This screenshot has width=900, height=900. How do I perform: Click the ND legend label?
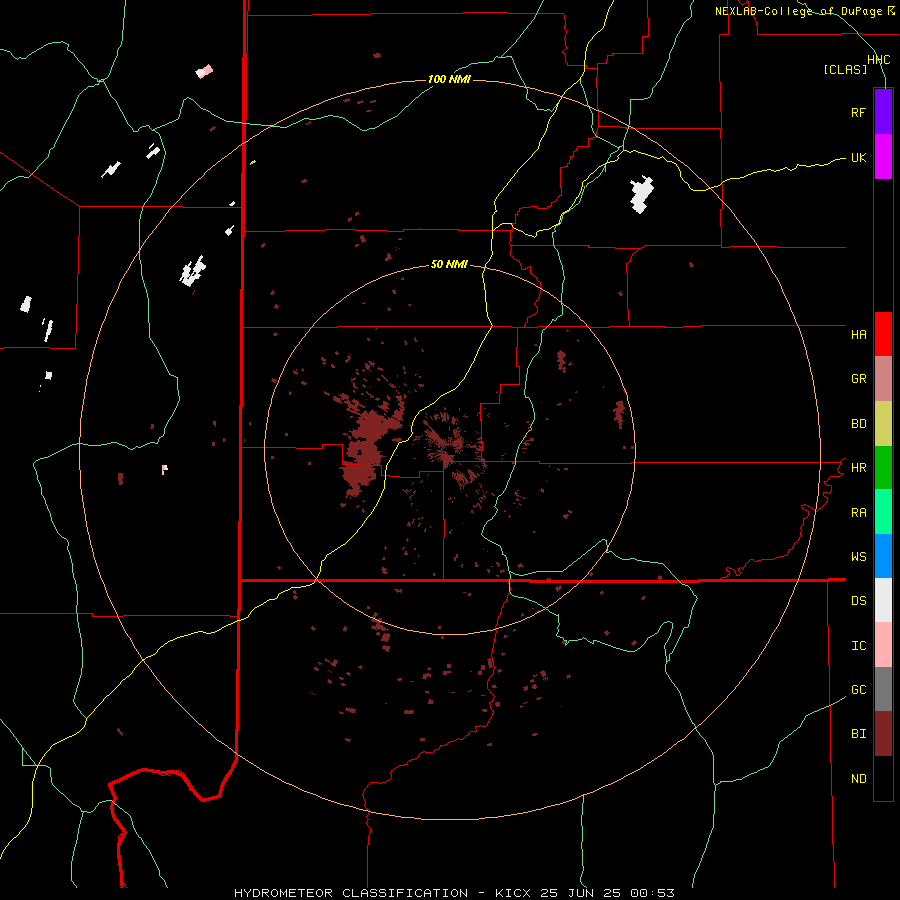[858, 779]
